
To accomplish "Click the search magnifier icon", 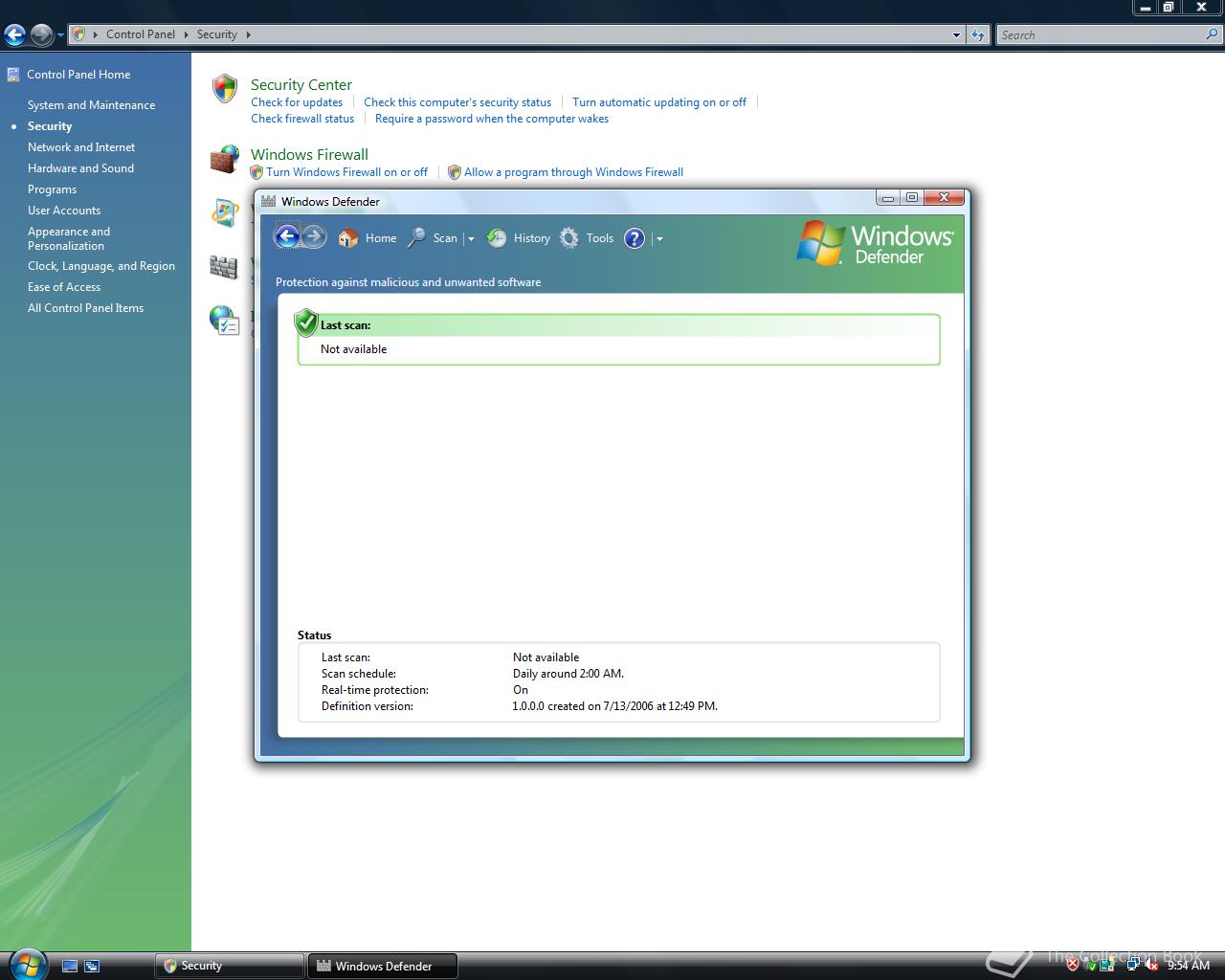I will click(1213, 34).
